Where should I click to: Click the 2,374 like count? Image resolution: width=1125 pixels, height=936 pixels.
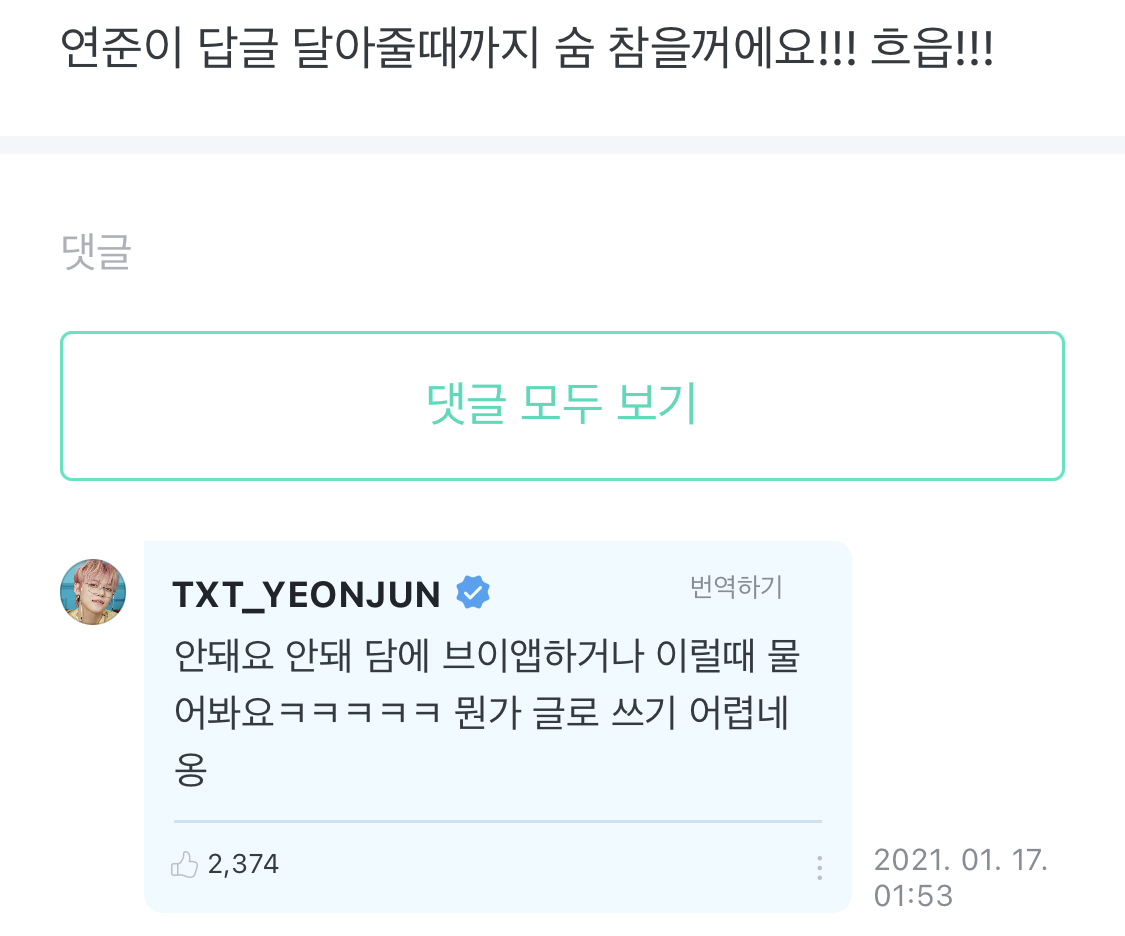coord(243,864)
